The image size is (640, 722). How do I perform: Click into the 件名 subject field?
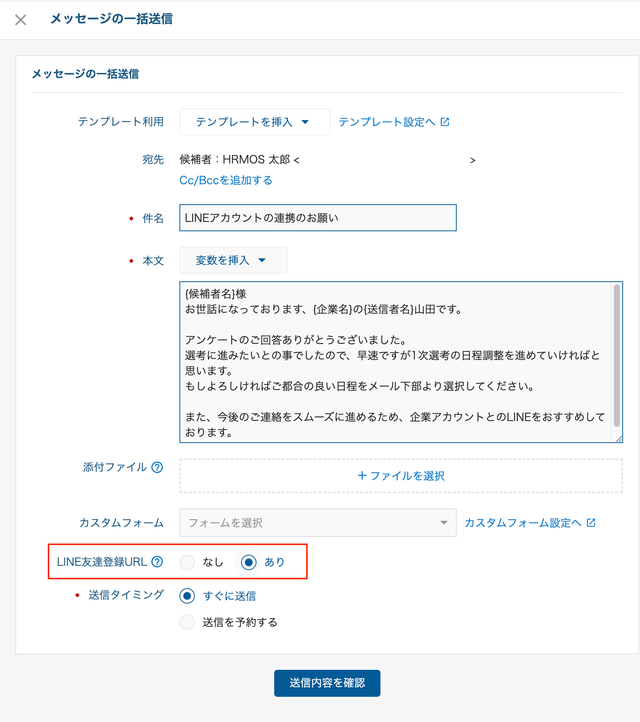[x=317, y=217]
